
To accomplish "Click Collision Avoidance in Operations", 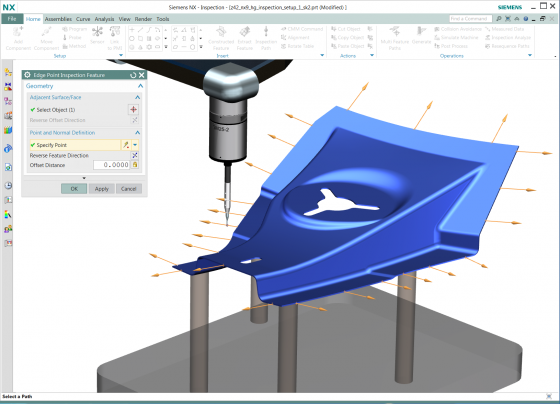I will (458, 29).
